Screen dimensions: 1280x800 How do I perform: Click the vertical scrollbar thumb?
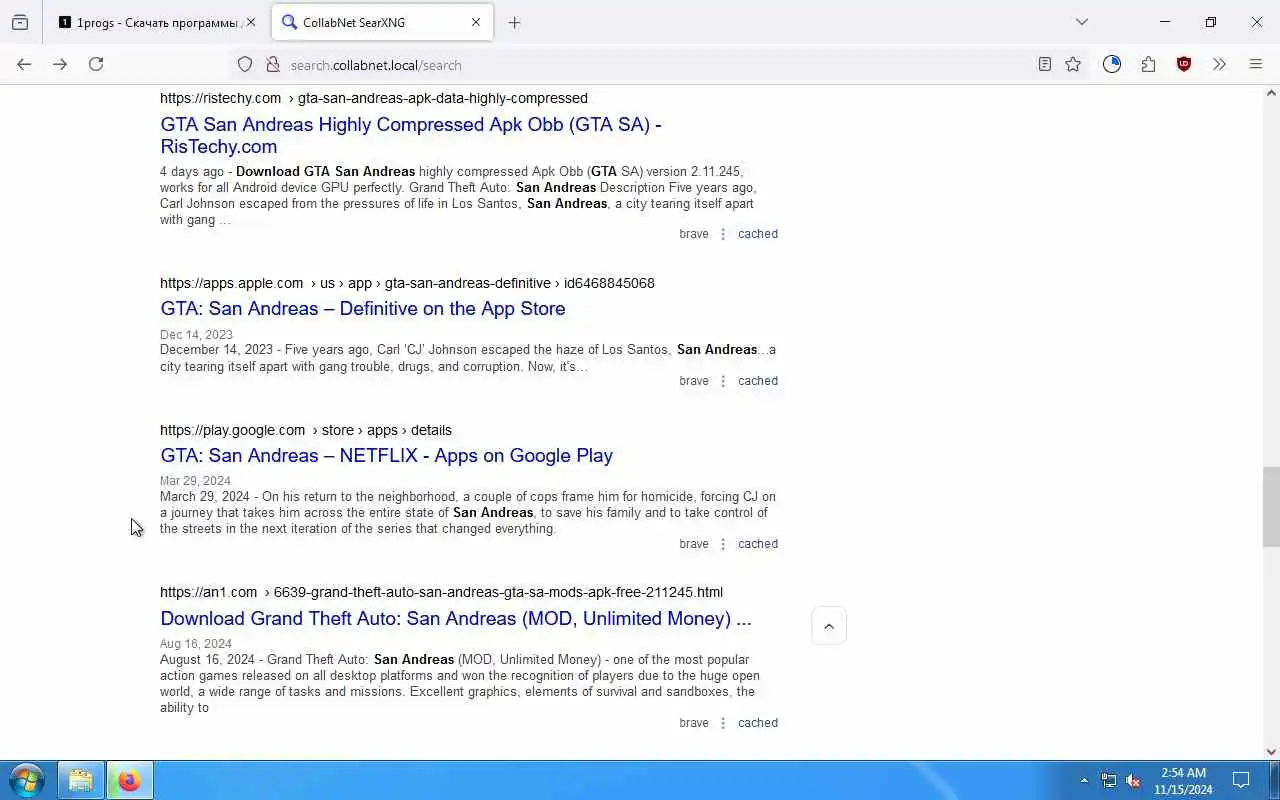[x=1271, y=507]
